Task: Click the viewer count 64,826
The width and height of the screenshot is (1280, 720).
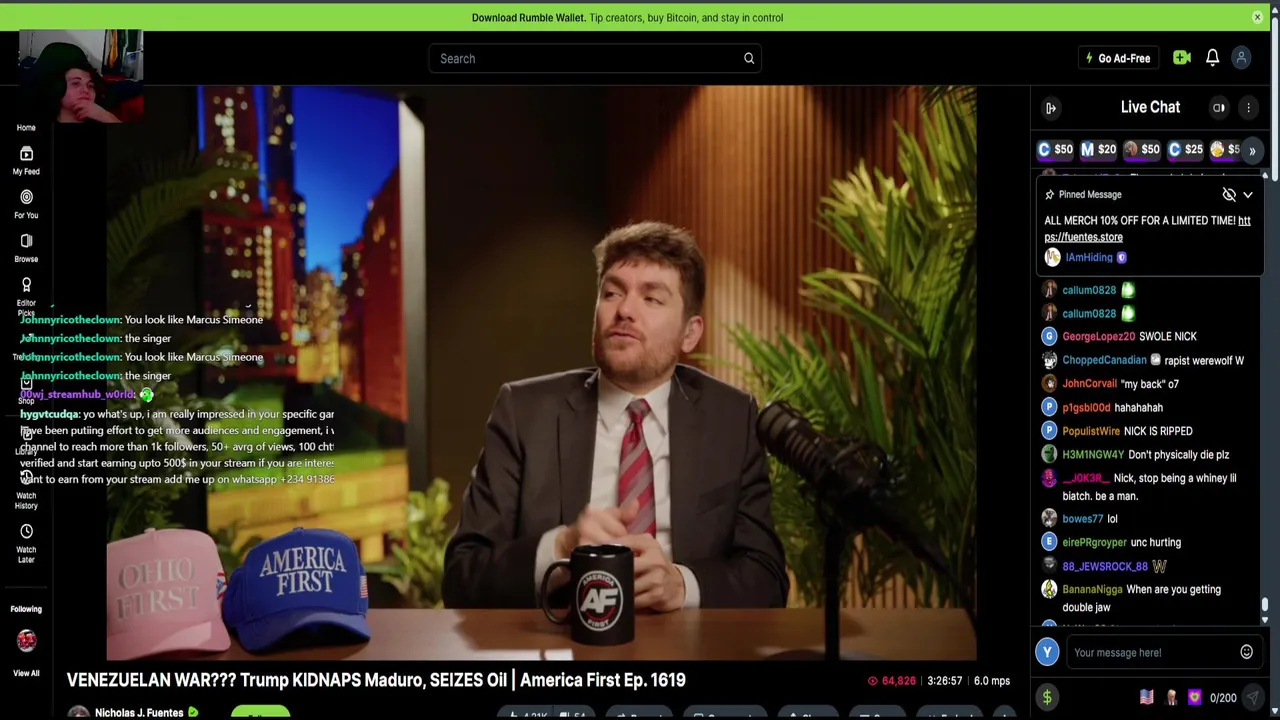Action: (892, 681)
